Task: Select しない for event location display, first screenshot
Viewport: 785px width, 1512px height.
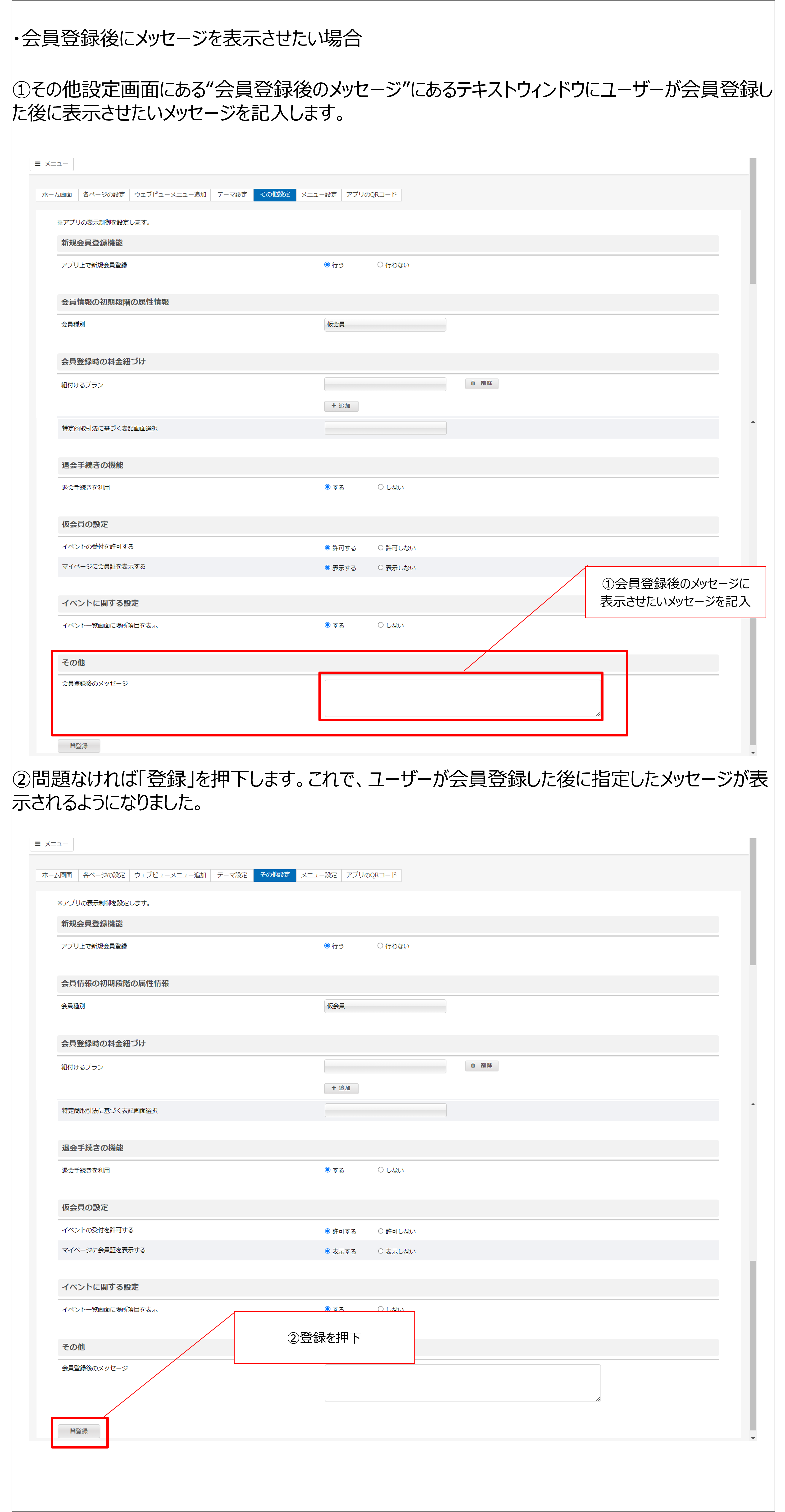Action: tap(381, 625)
